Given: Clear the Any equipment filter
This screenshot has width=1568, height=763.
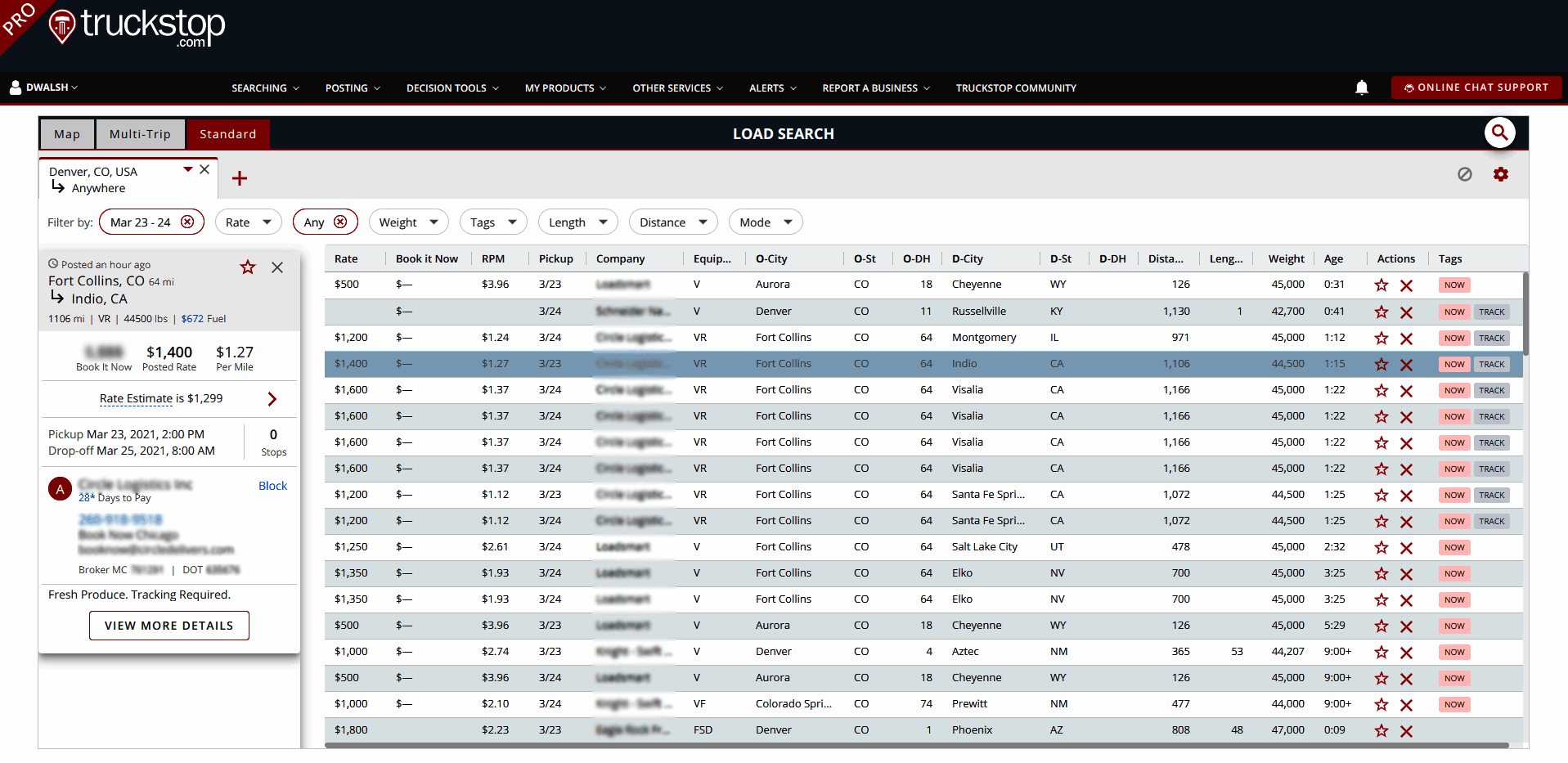Looking at the screenshot, I should click(340, 222).
